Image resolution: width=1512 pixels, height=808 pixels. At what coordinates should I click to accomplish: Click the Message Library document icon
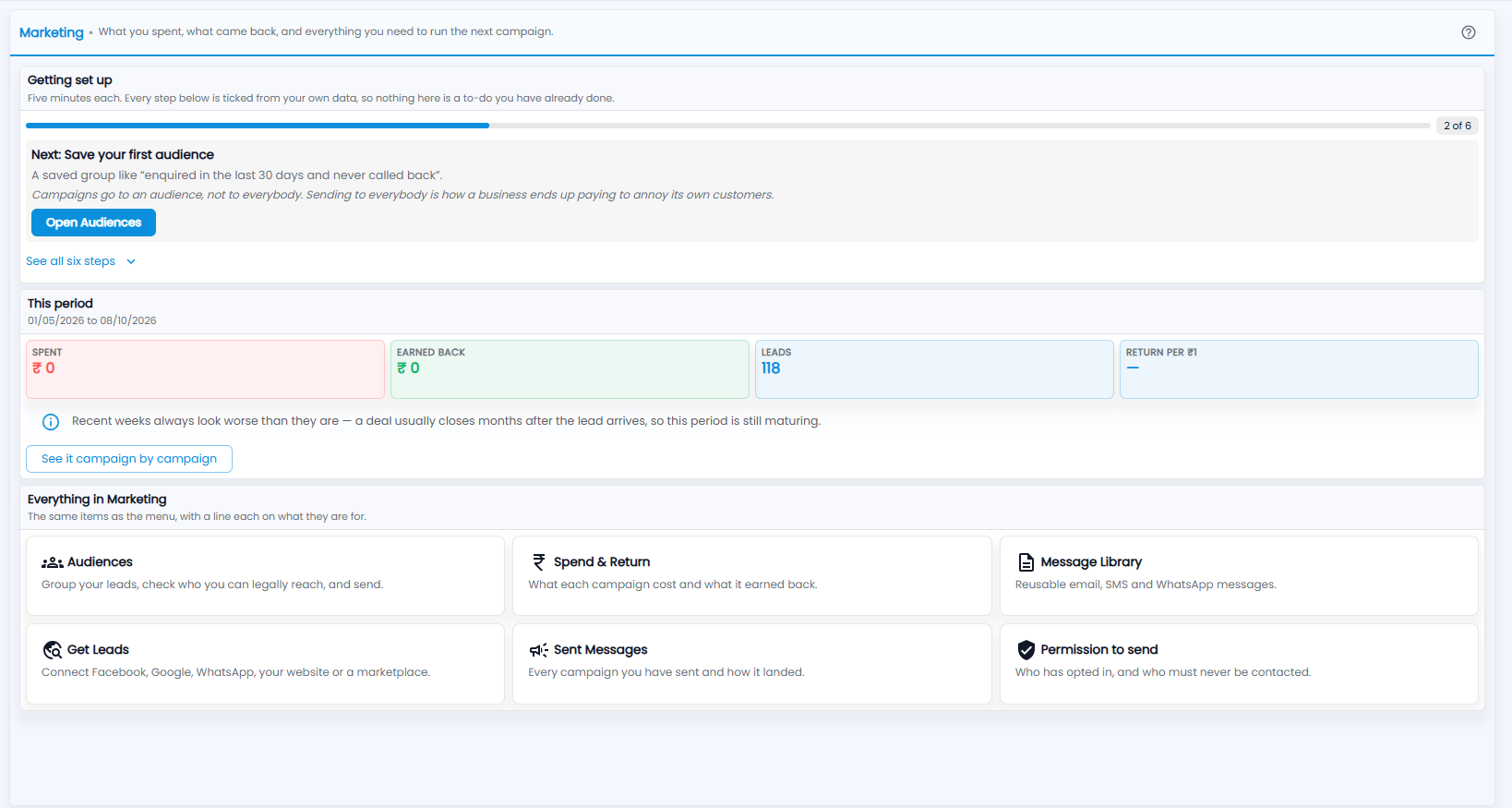click(1026, 561)
